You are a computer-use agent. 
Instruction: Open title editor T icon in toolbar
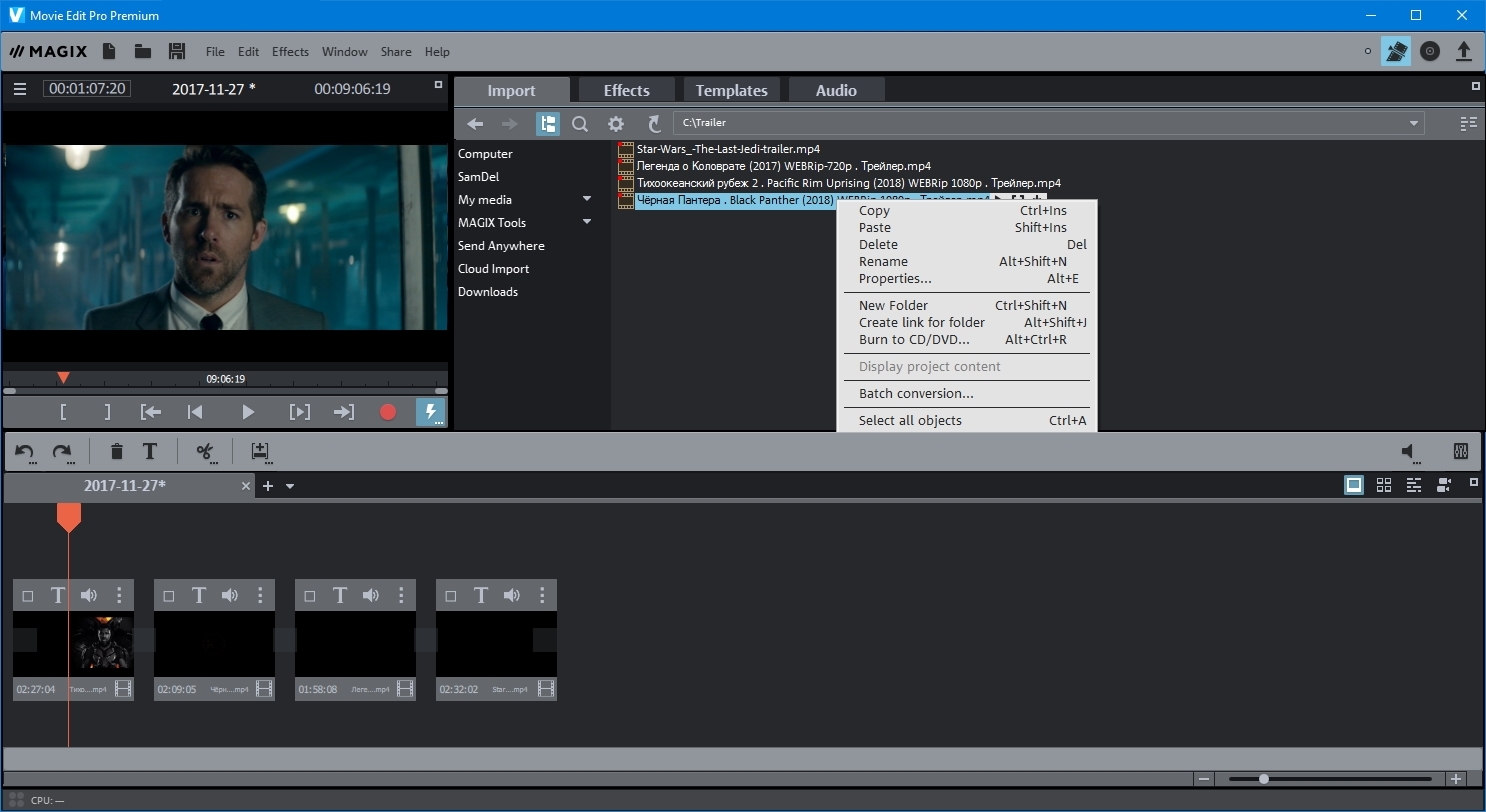[150, 452]
